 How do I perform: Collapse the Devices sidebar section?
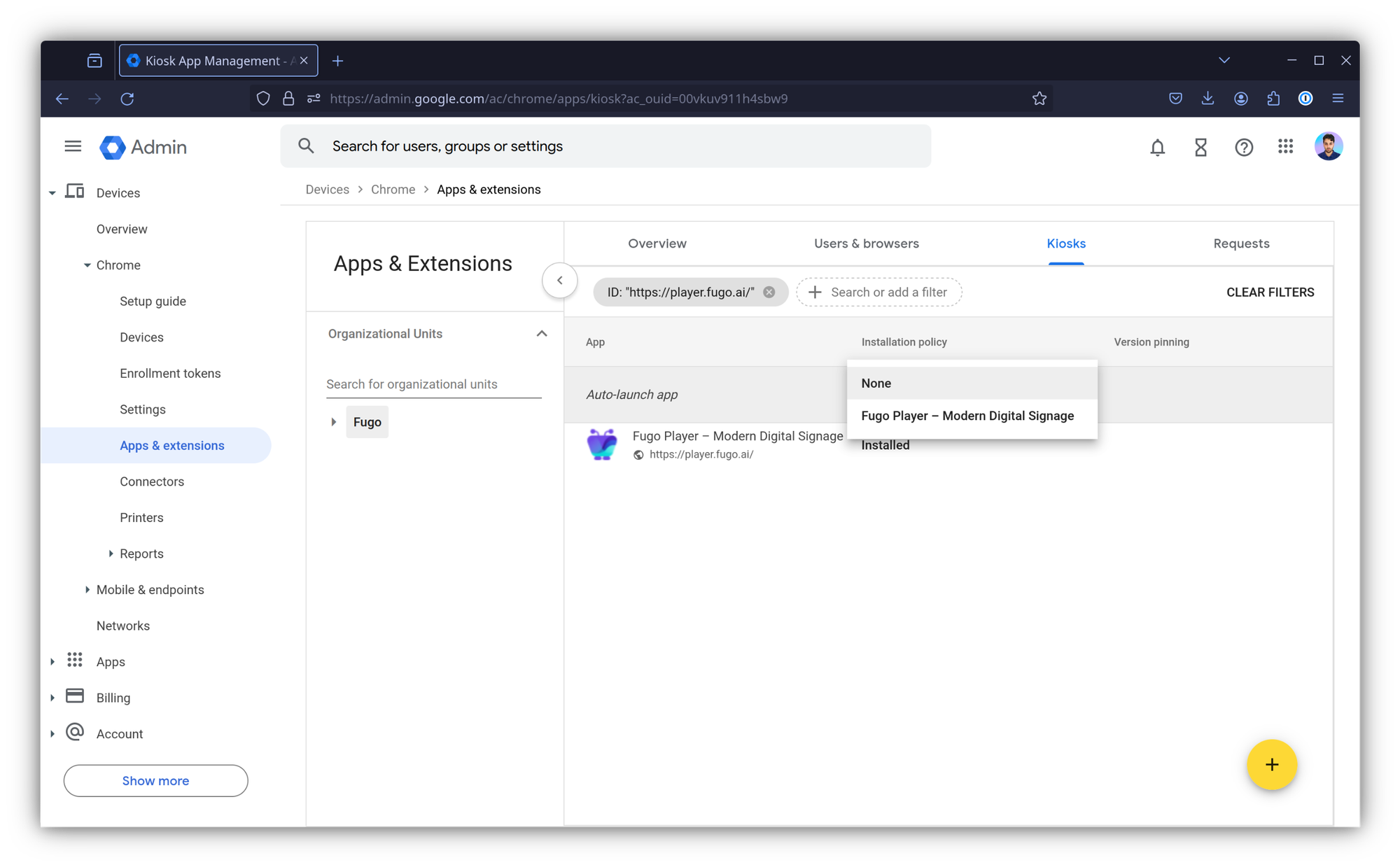[x=52, y=193]
